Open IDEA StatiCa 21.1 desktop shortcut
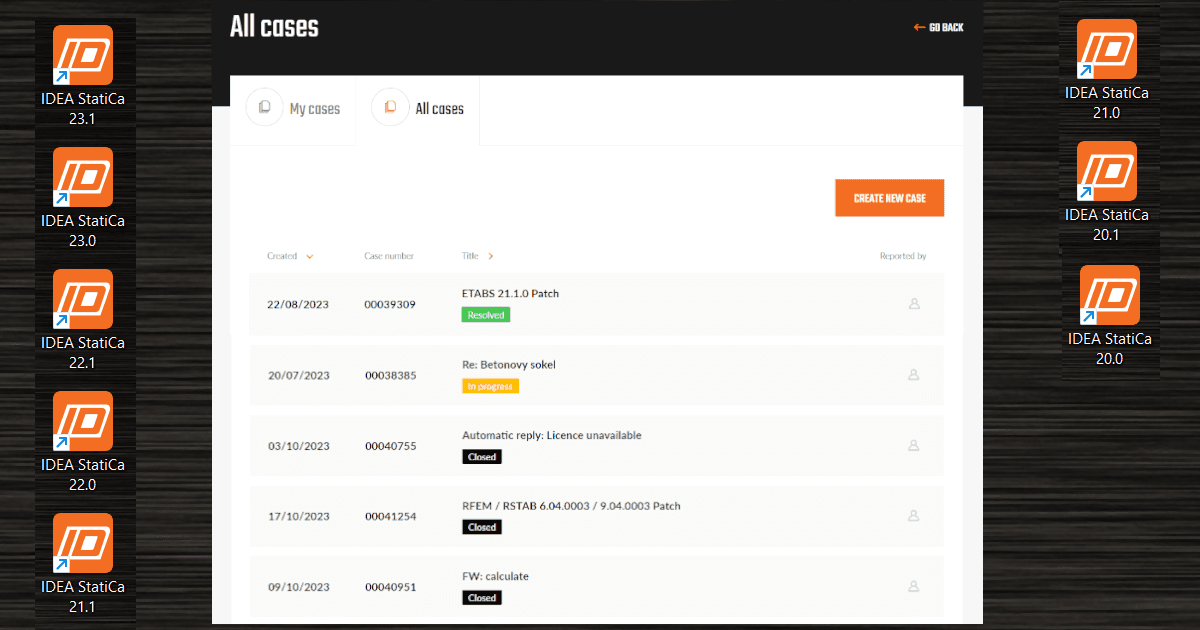The width and height of the screenshot is (1200, 630). coord(83,564)
